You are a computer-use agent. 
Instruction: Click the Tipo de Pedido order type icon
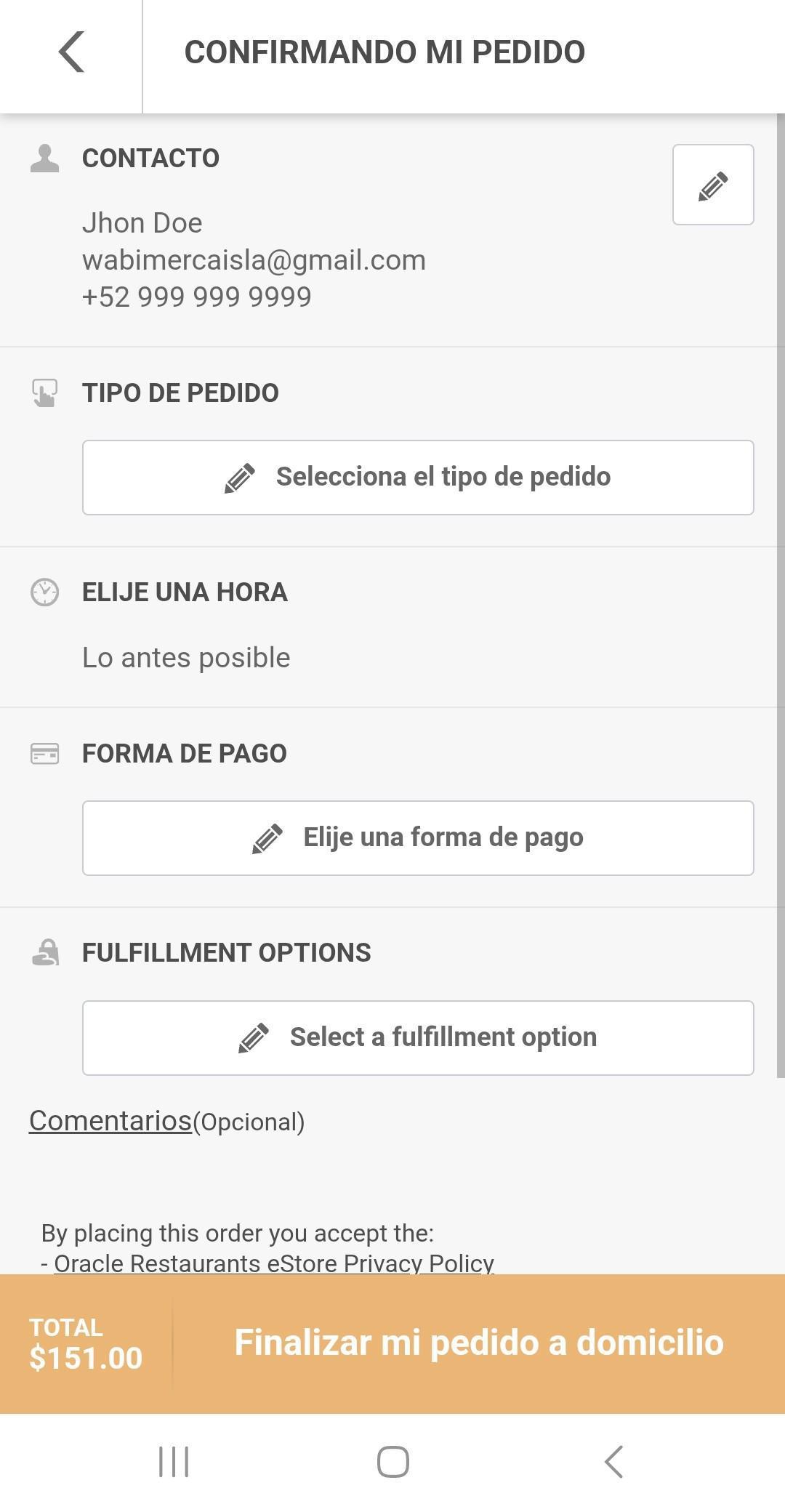45,393
